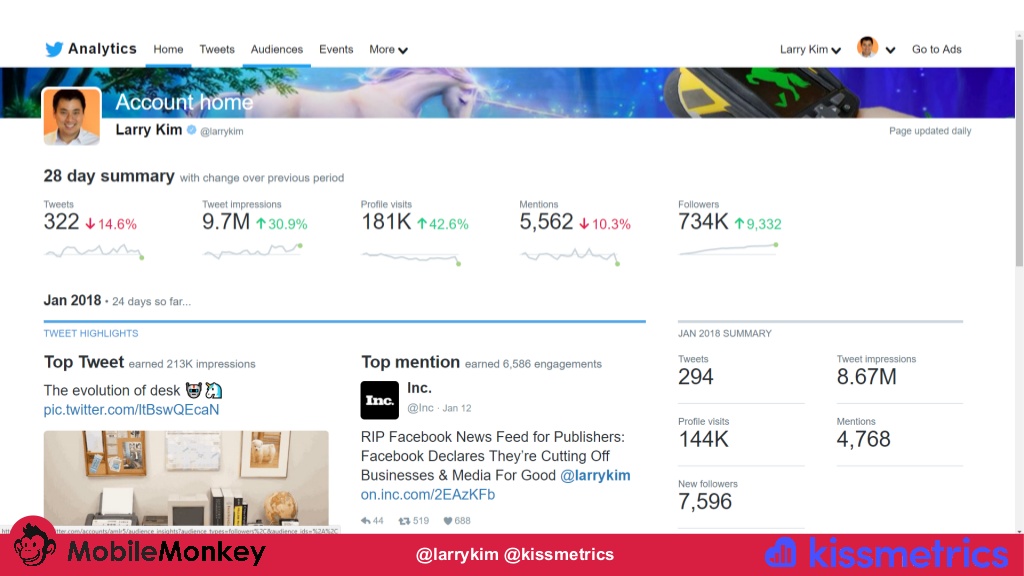Click Larry Kim's large profile photo

pyautogui.click(x=72, y=116)
